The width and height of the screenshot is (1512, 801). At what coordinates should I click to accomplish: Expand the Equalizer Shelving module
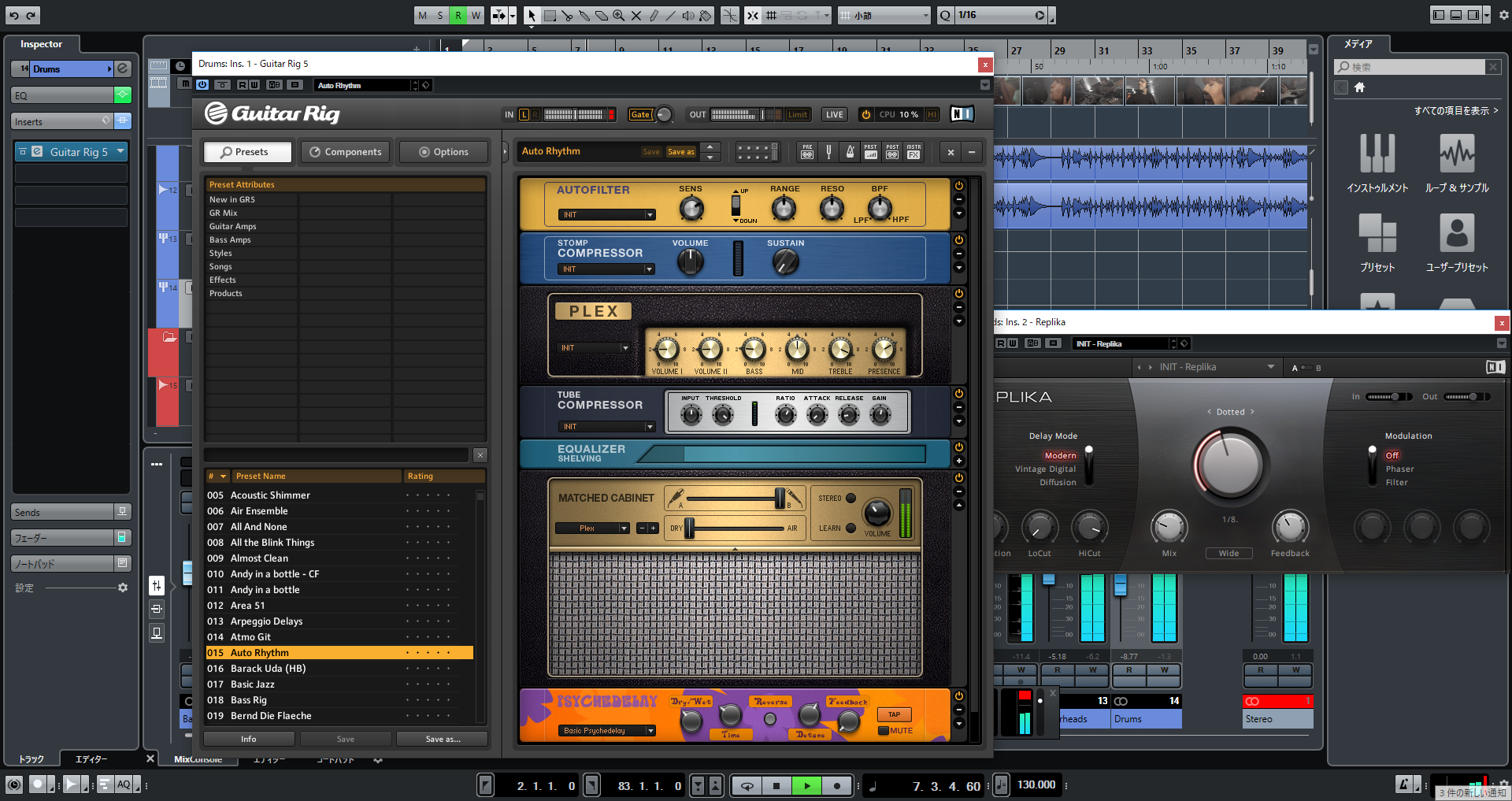(x=959, y=461)
